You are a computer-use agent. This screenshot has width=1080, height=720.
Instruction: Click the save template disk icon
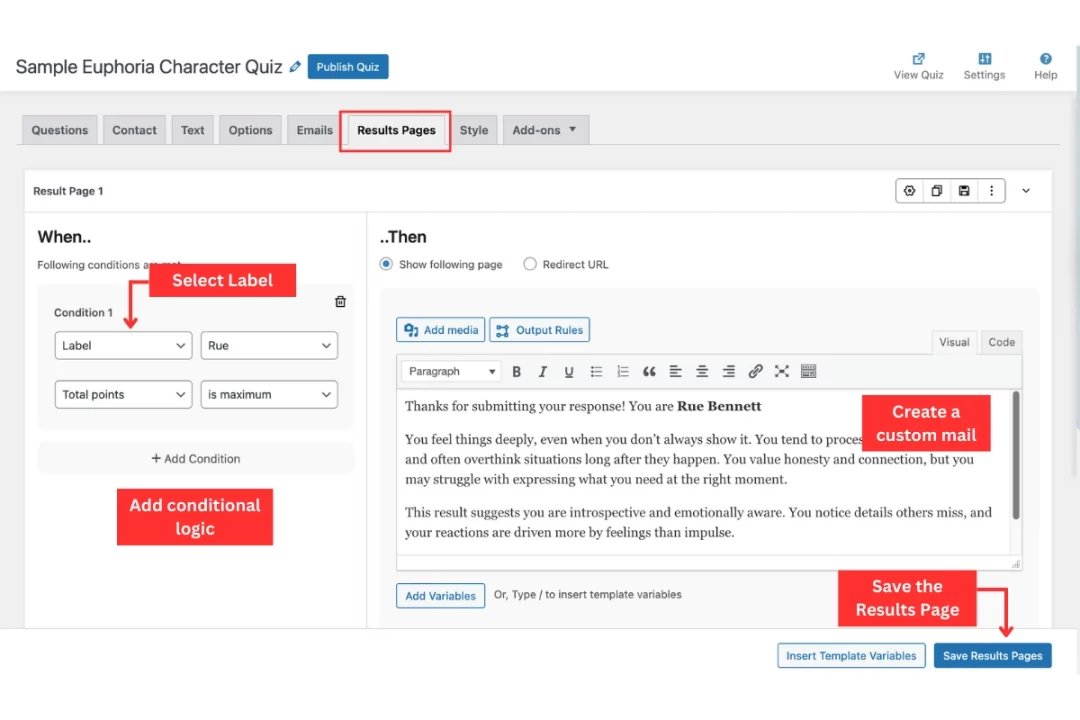(x=964, y=191)
